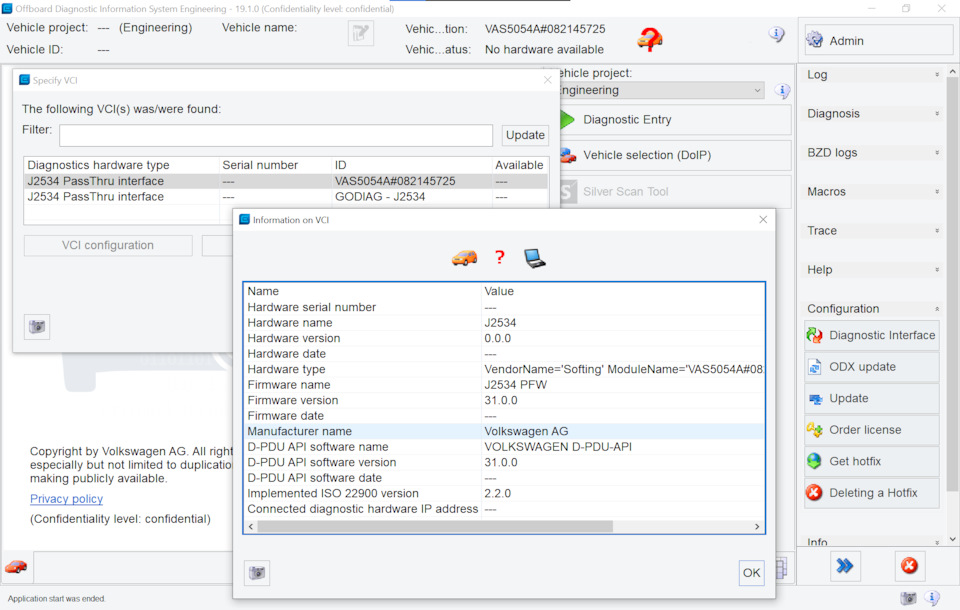This screenshot has height=610, width=960.
Task: Click the blue double-arrow forward button
Action: (845, 566)
